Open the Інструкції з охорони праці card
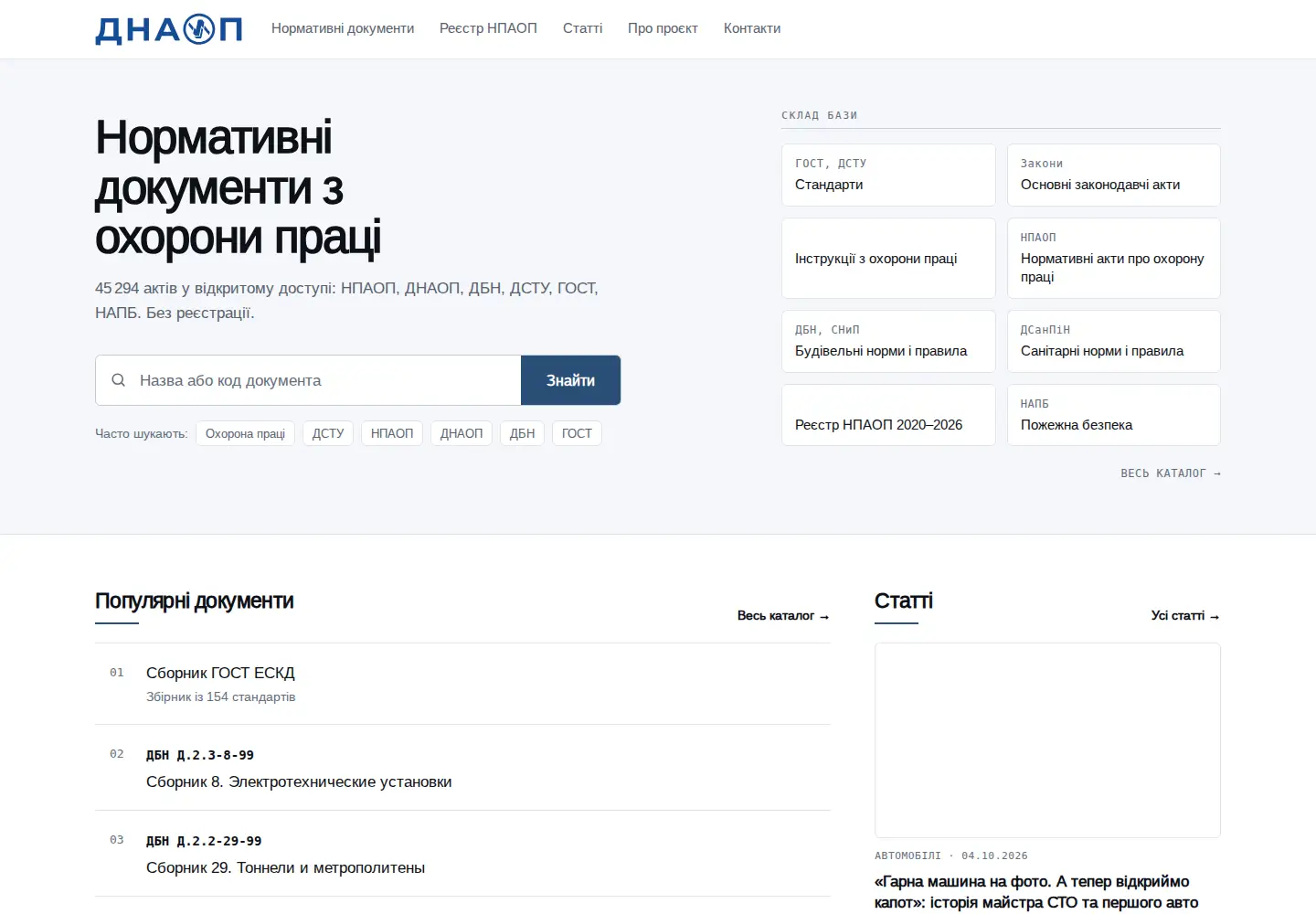Image resolution: width=1316 pixels, height=914 pixels. (888, 258)
